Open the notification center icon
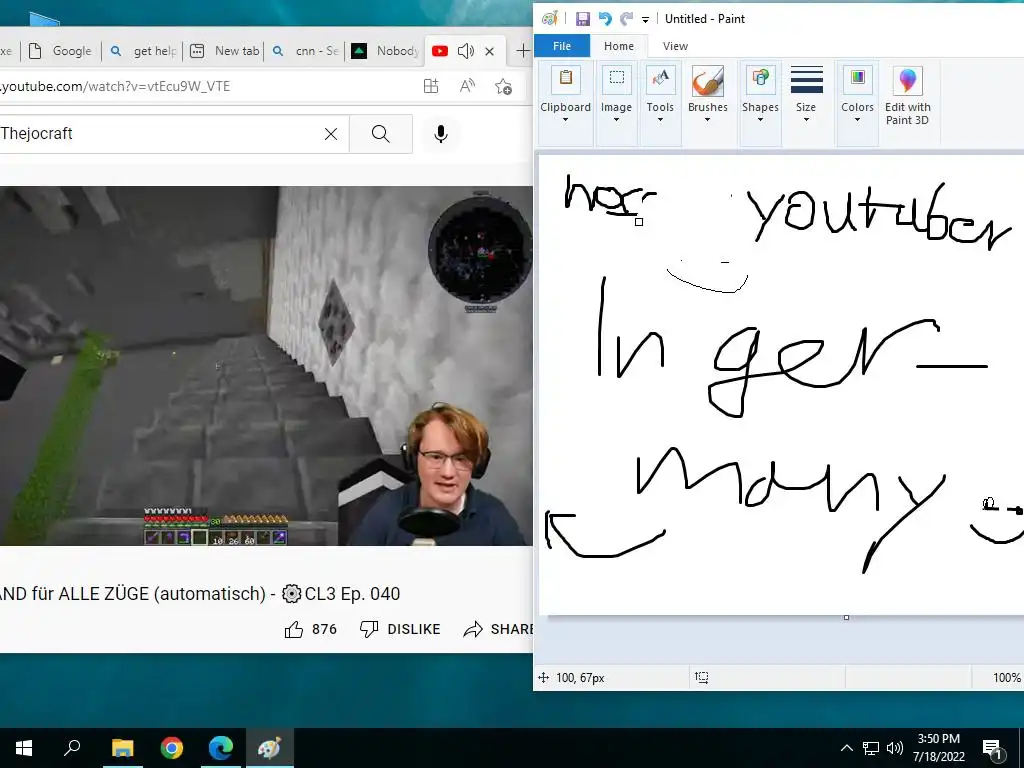The image size is (1024, 768). tap(992, 749)
